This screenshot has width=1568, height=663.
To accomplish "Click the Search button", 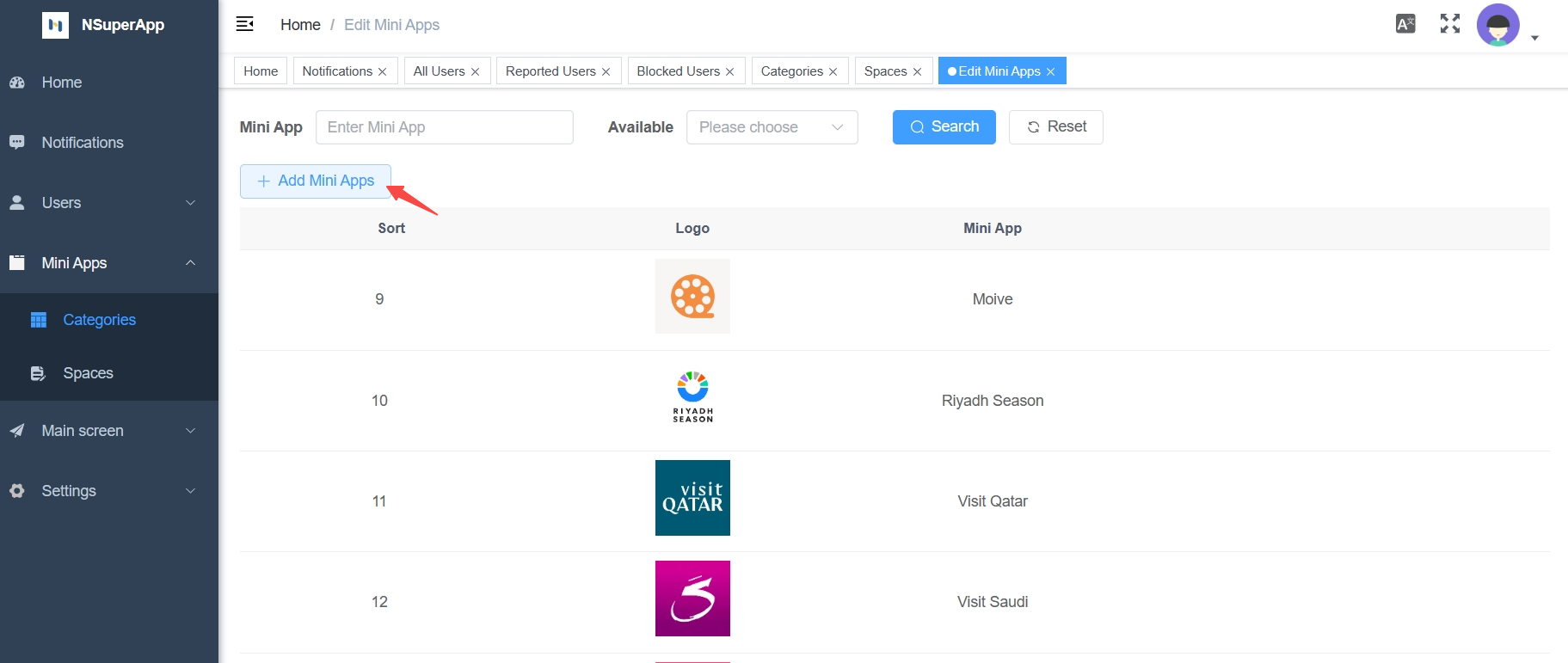I will (944, 127).
